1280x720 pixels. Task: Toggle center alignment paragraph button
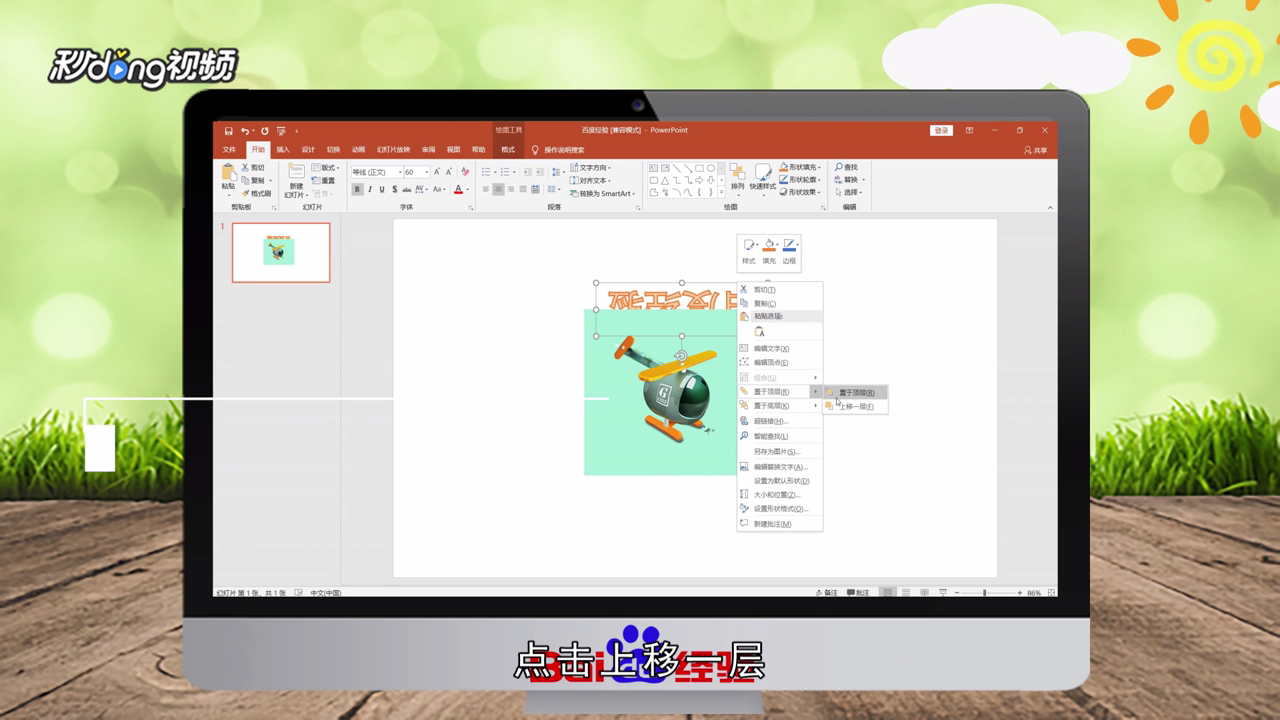tap(498, 189)
